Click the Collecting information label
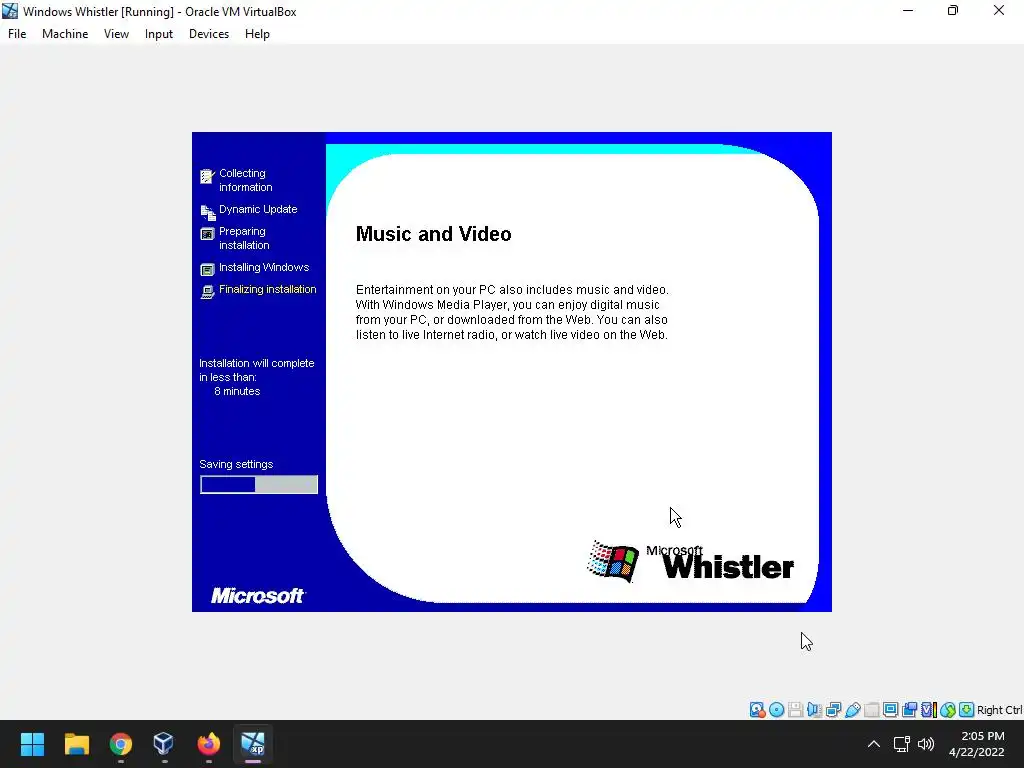Image resolution: width=1024 pixels, height=768 pixels. pyautogui.click(x=246, y=180)
